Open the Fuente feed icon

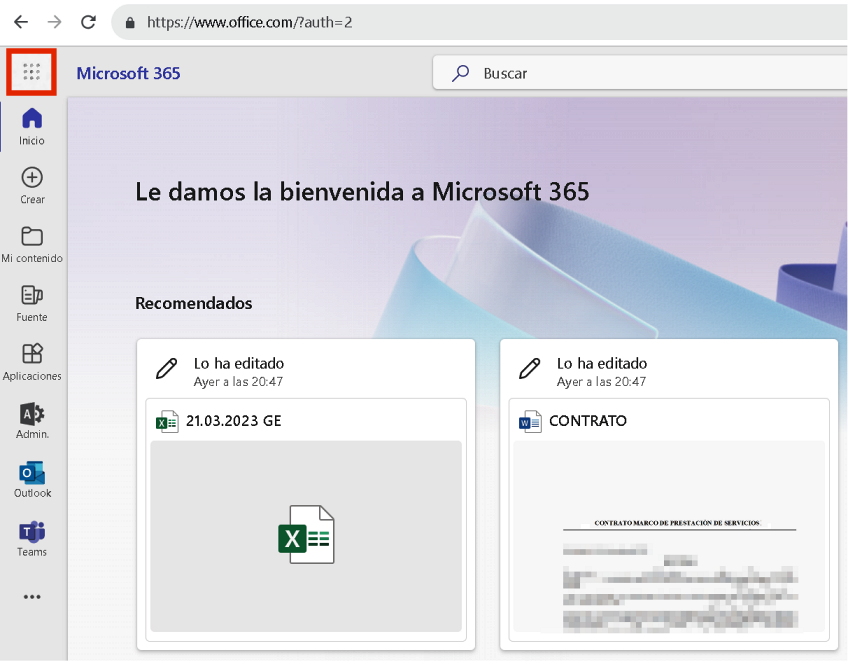(x=32, y=295)
